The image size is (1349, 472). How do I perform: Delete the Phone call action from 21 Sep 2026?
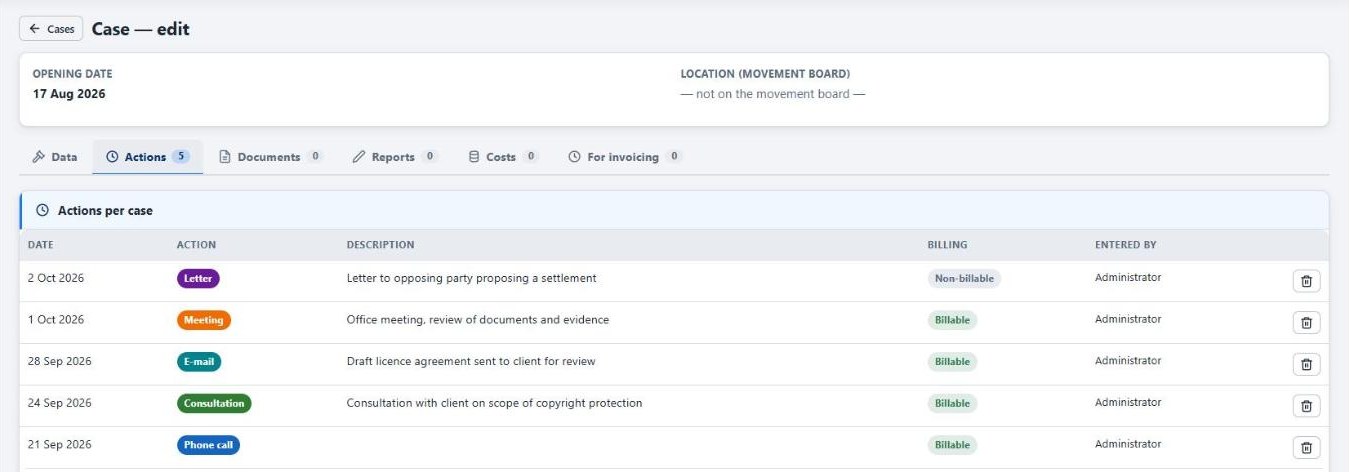(1306, 447)
